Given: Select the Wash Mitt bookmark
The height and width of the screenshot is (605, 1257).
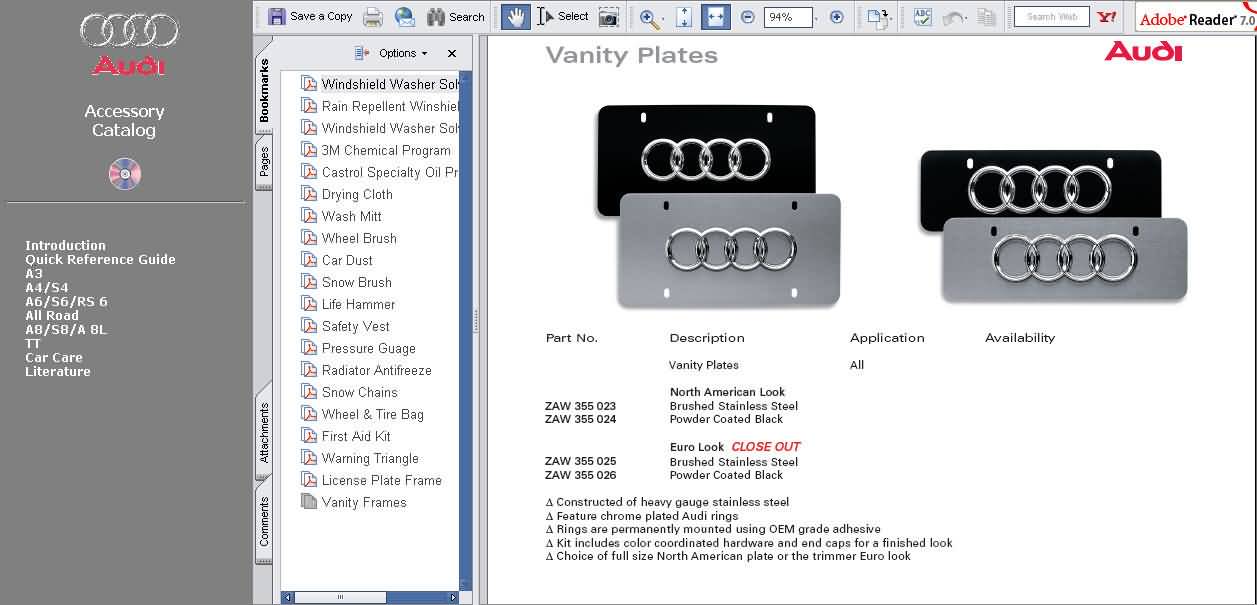Looking at the screenshot, I should tap(352, 216).
